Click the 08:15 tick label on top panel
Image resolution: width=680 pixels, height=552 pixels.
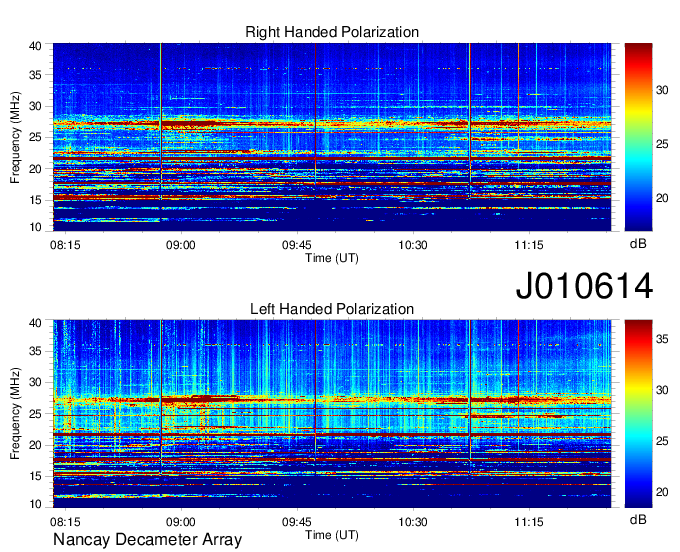coord(65,245)
